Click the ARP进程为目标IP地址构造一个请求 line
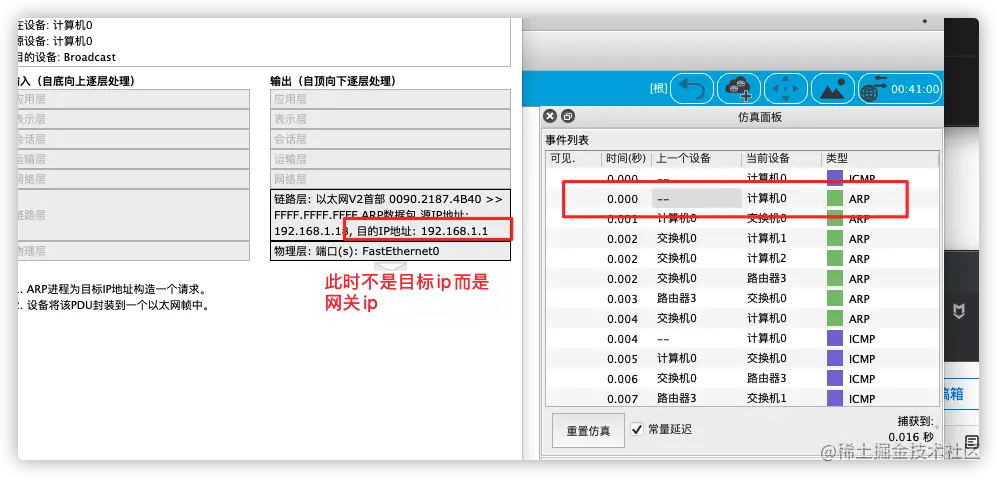 [x=112, y=289]
